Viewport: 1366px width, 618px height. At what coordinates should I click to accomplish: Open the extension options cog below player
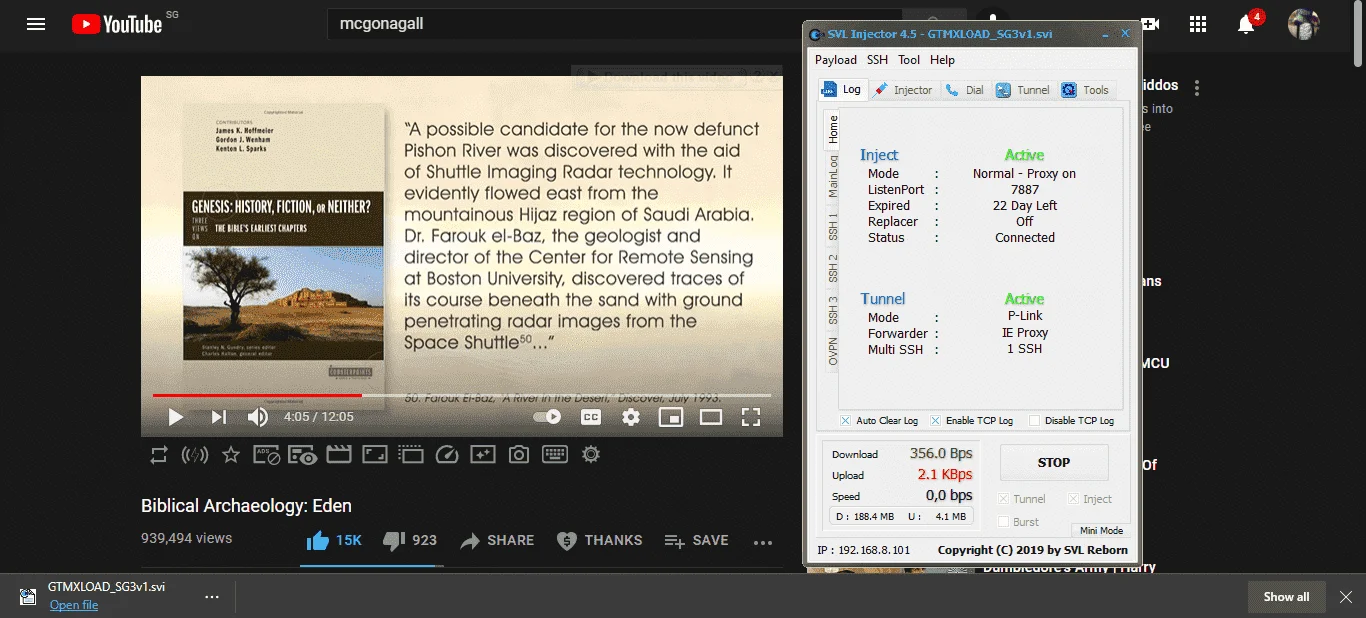click(591, 455)
